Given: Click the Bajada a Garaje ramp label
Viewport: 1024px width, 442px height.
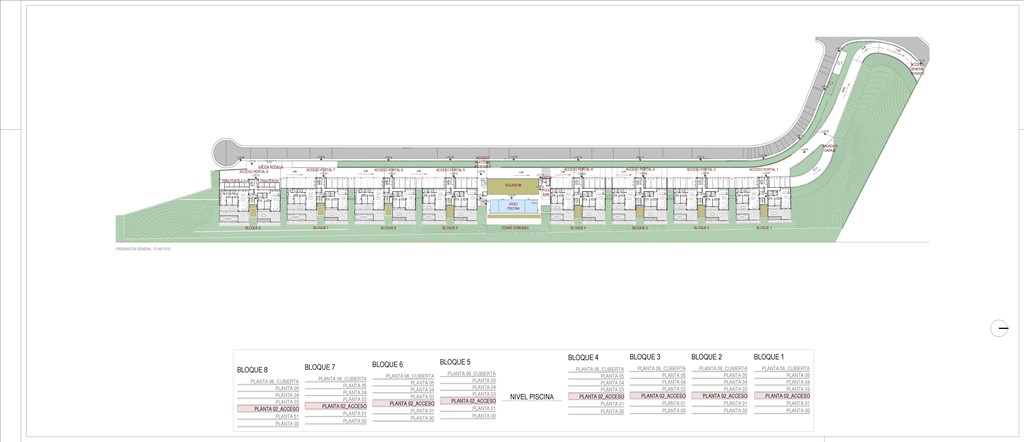Looking at the screenshot, I should 829,148.
